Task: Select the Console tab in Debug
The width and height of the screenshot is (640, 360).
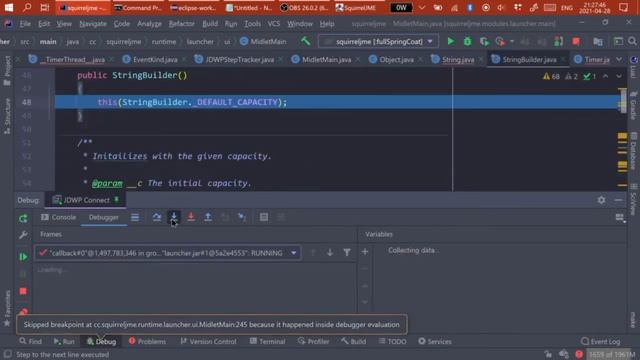Action: [59, 217]
